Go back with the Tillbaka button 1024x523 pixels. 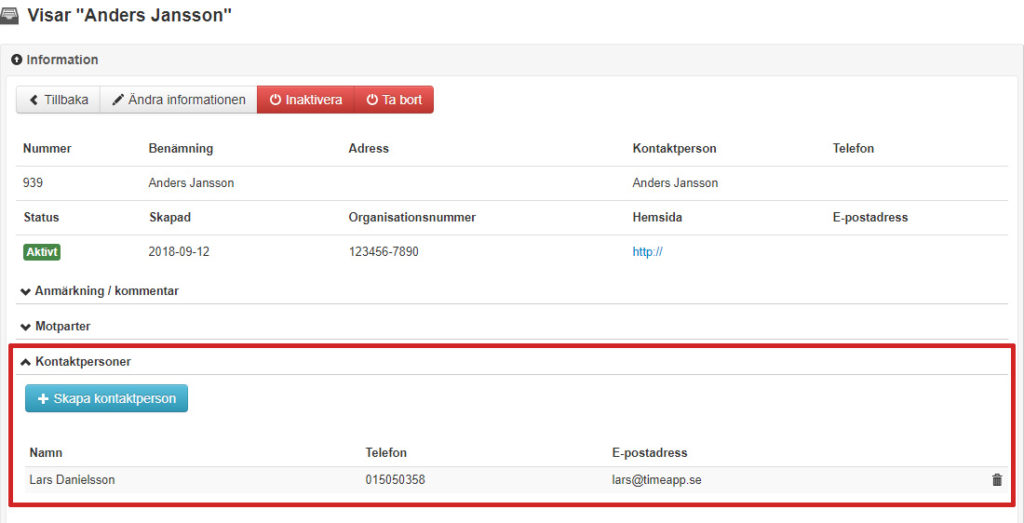58,100
